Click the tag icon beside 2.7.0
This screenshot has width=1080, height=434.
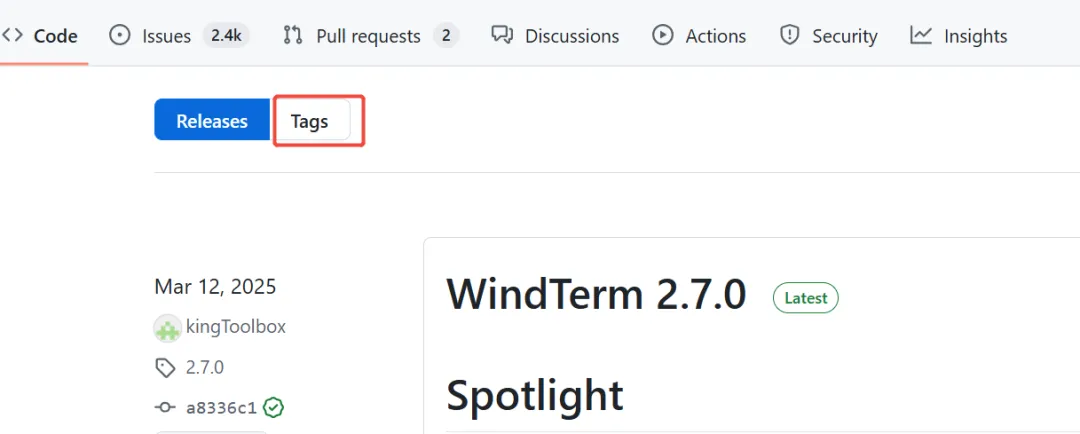[165, 368]
